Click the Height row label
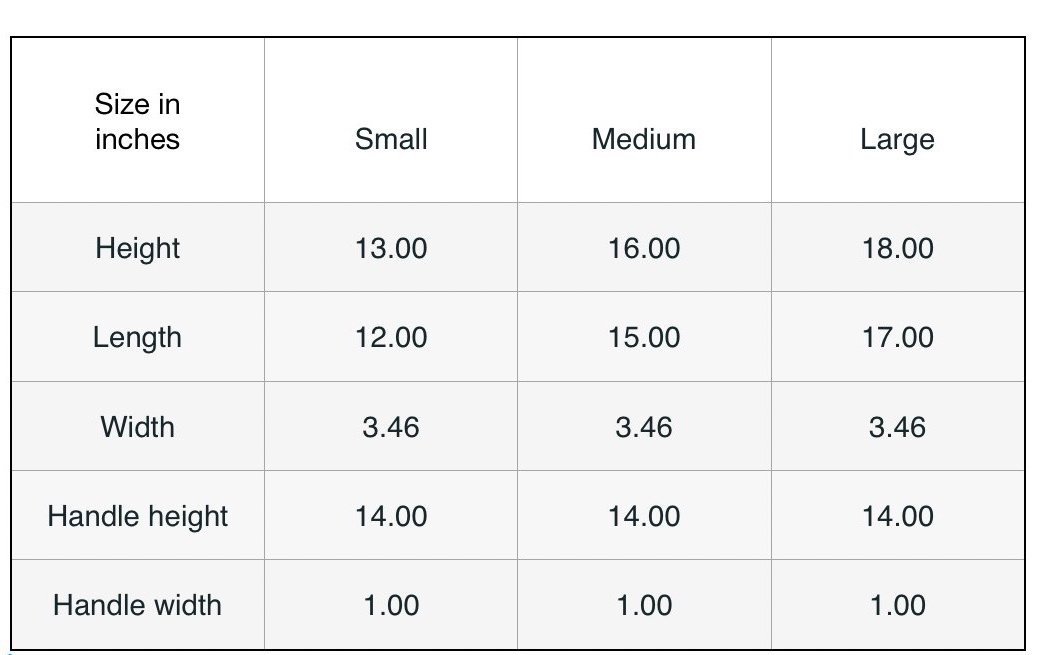The width and height of the screenshot is (1047, 655). point(138,248)
